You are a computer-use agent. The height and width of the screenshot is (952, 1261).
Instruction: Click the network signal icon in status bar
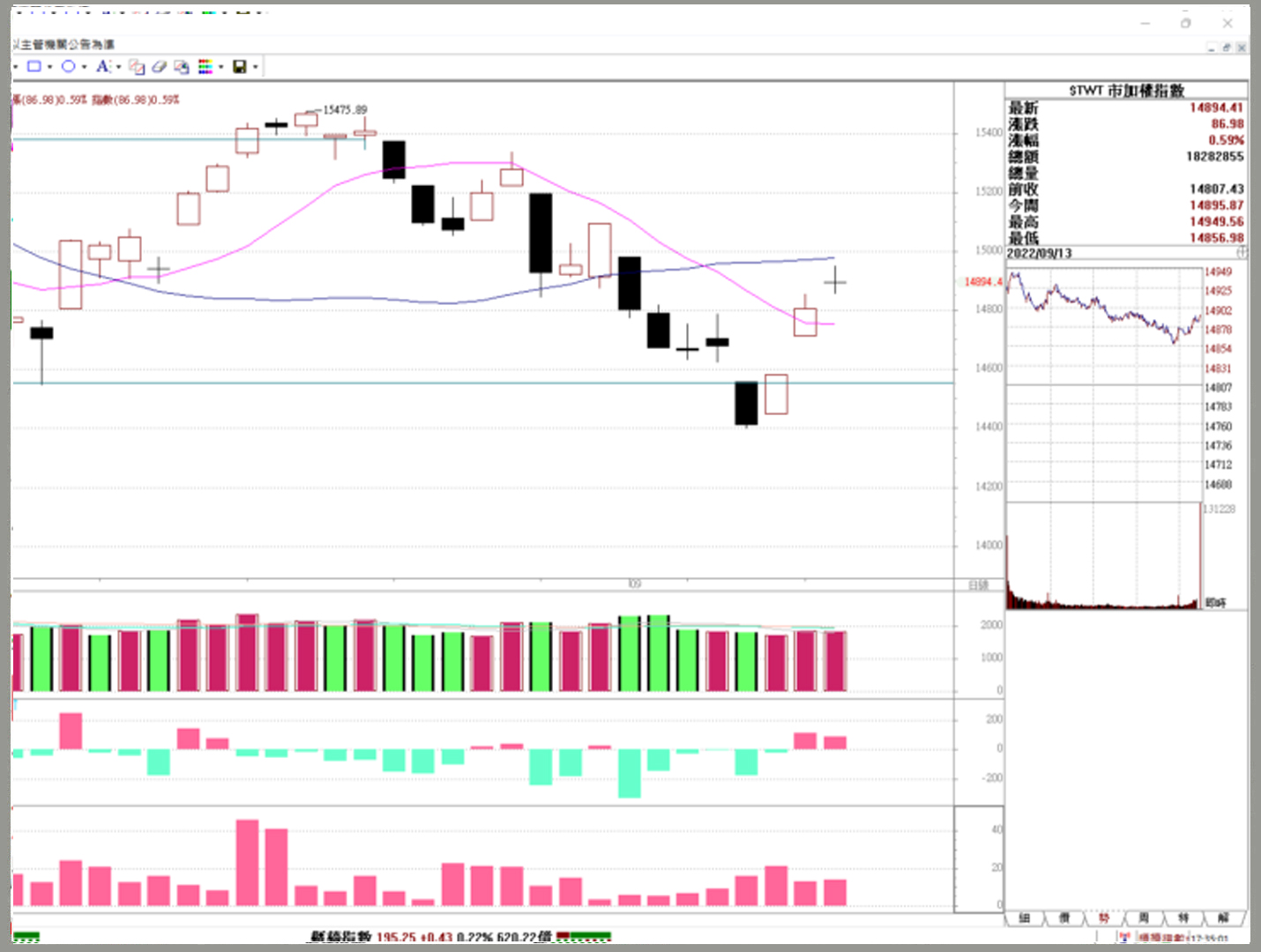click(1124, 938)
